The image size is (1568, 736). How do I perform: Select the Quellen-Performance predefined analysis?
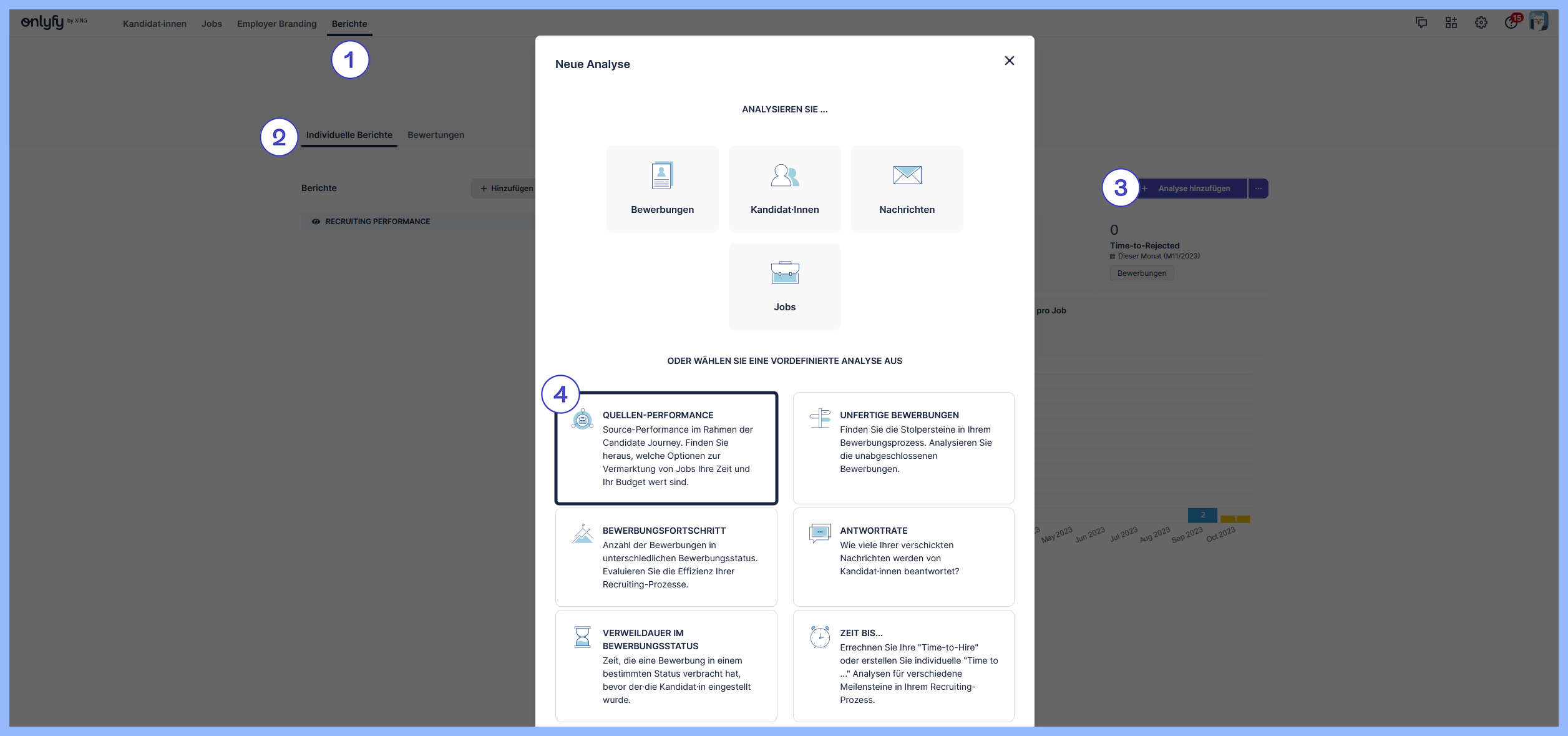(666, 448)
